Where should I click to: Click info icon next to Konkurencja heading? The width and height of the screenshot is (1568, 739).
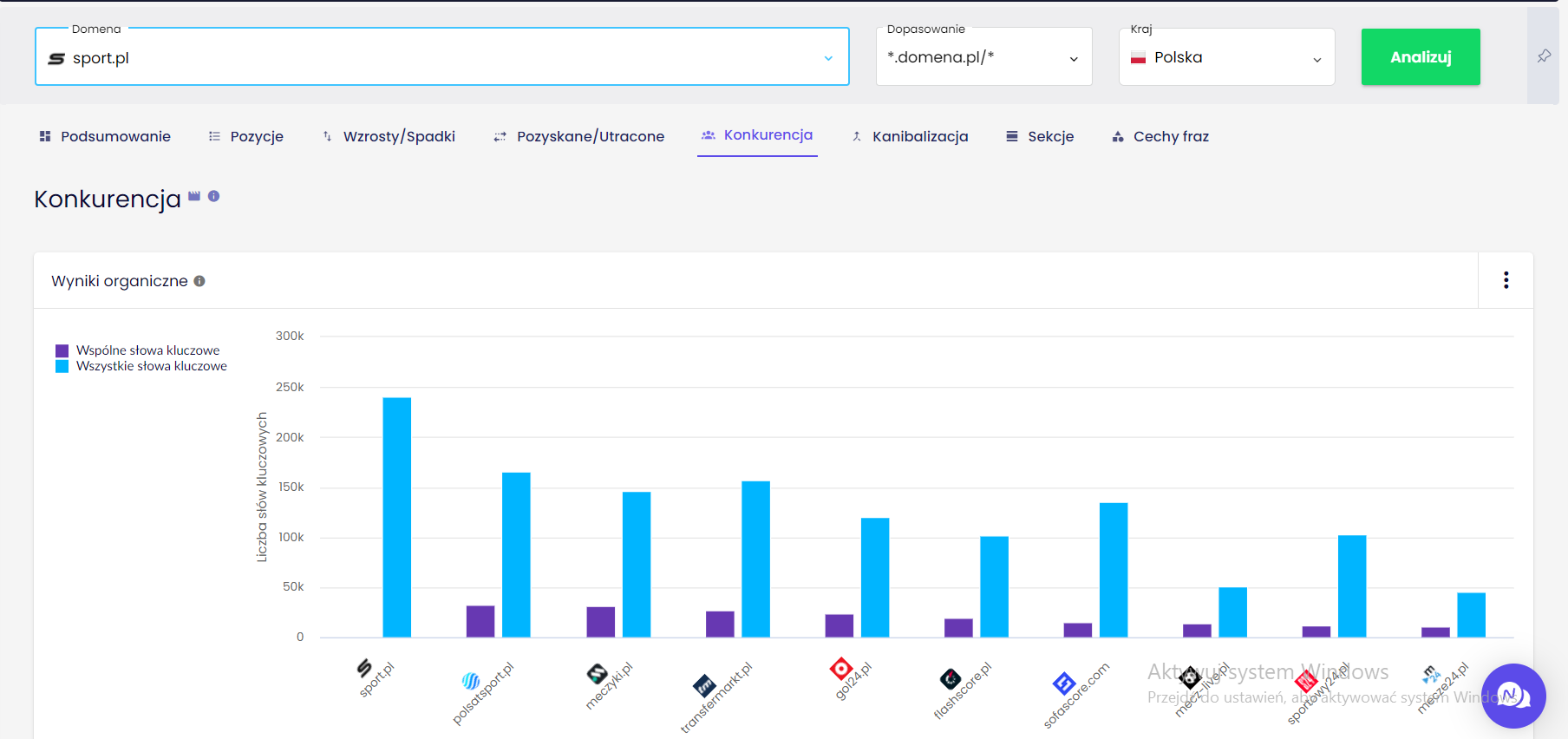point(213,196)
